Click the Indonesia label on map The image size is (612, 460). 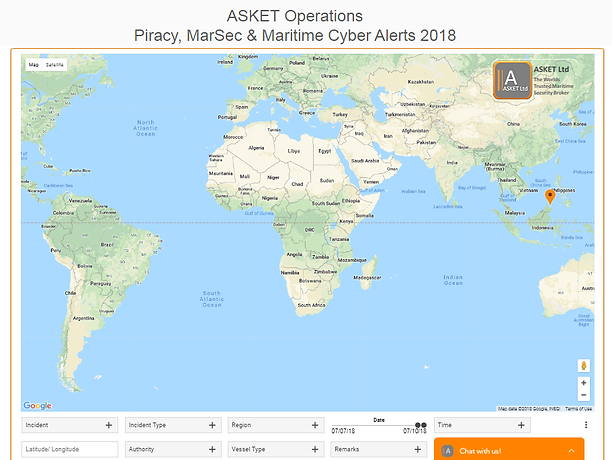click(x=542, y=228)
